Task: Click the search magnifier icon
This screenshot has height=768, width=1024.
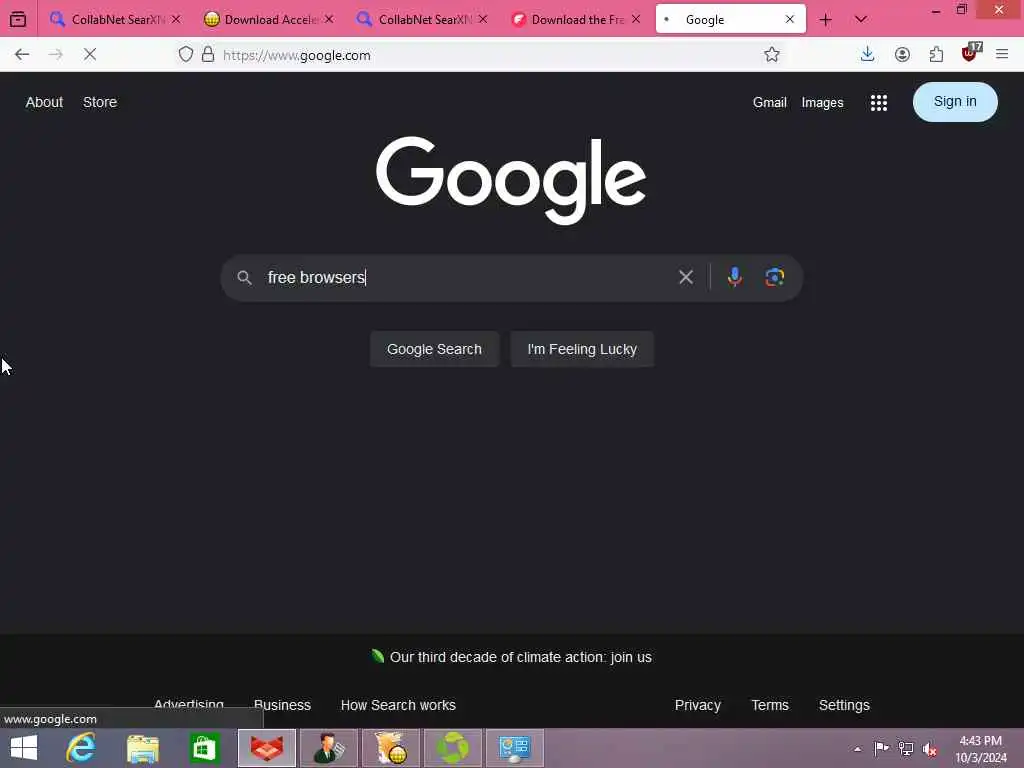Action: [x=244, y=278]
